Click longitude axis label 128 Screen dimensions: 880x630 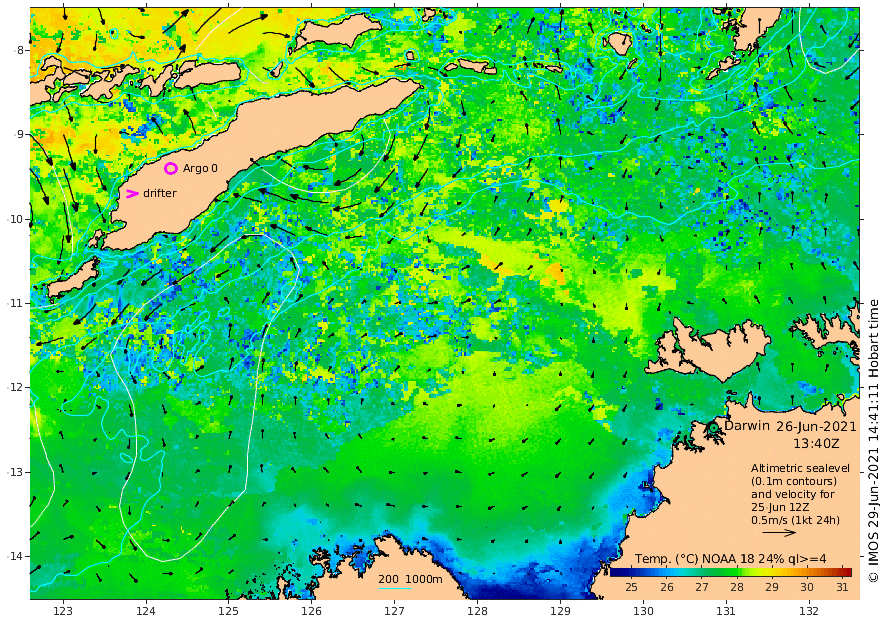(x=478, y=611)
